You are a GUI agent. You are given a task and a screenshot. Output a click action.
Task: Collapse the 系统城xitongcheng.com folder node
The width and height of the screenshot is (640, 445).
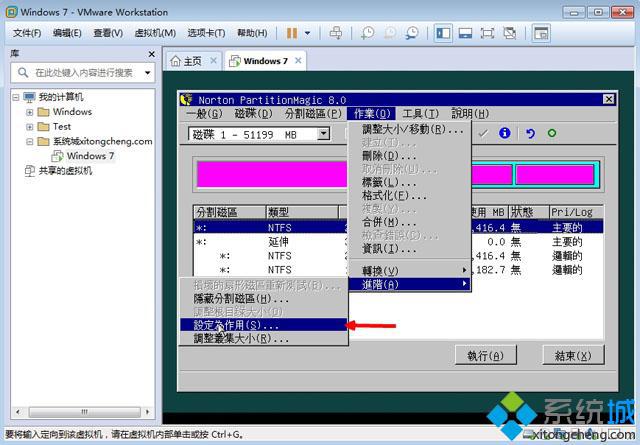(29, 142)
